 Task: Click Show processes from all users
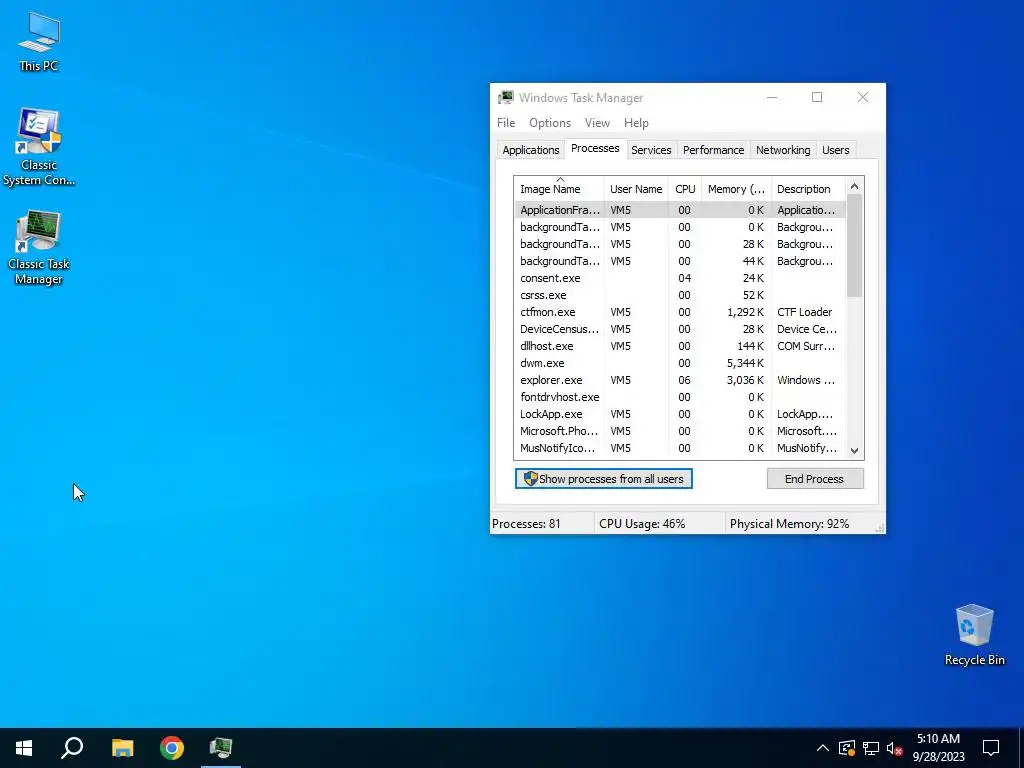pyautogui.click(x=603, y=479)
